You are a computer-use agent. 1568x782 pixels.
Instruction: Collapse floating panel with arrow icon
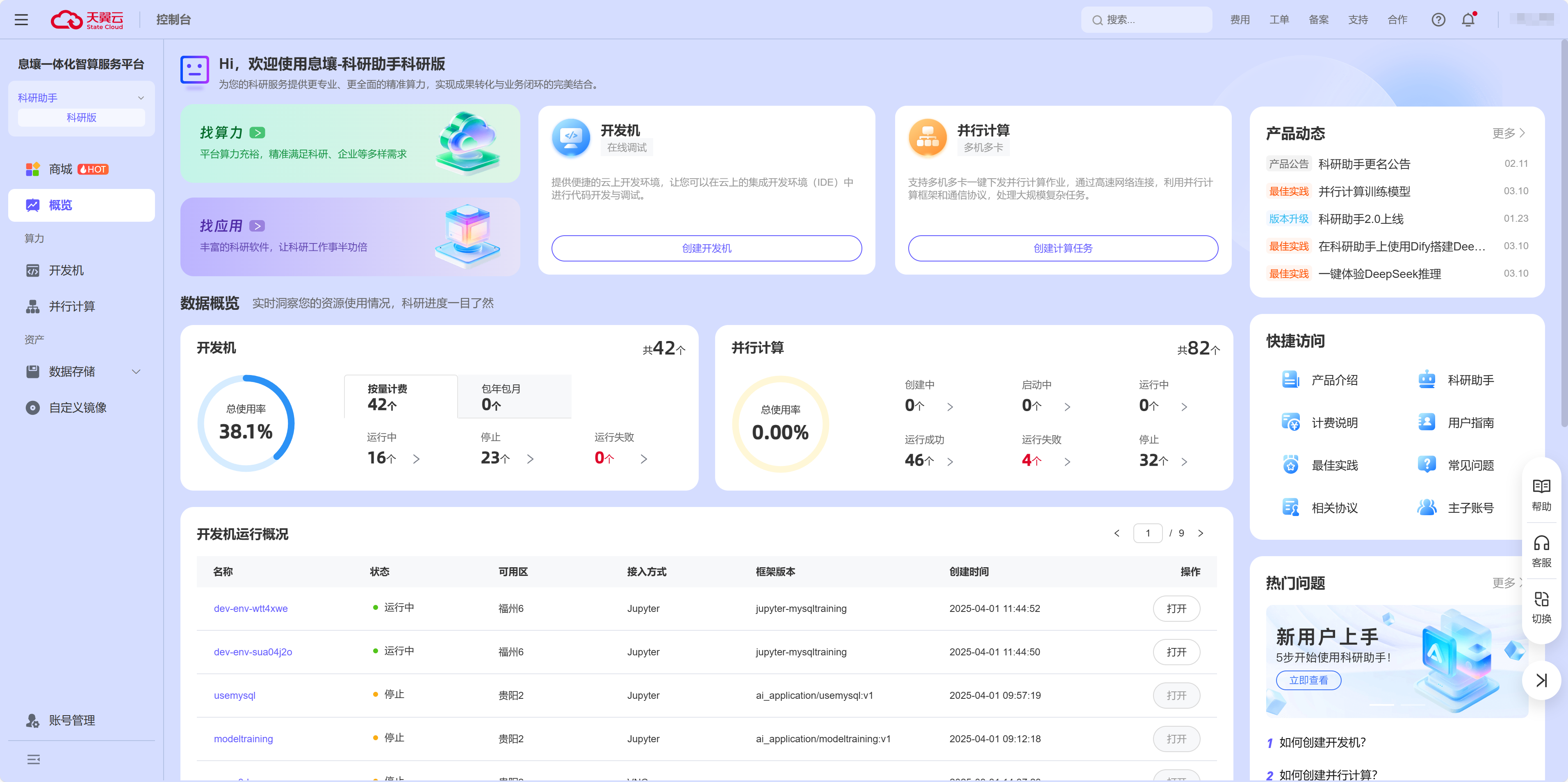click(x=1541, y=680)
